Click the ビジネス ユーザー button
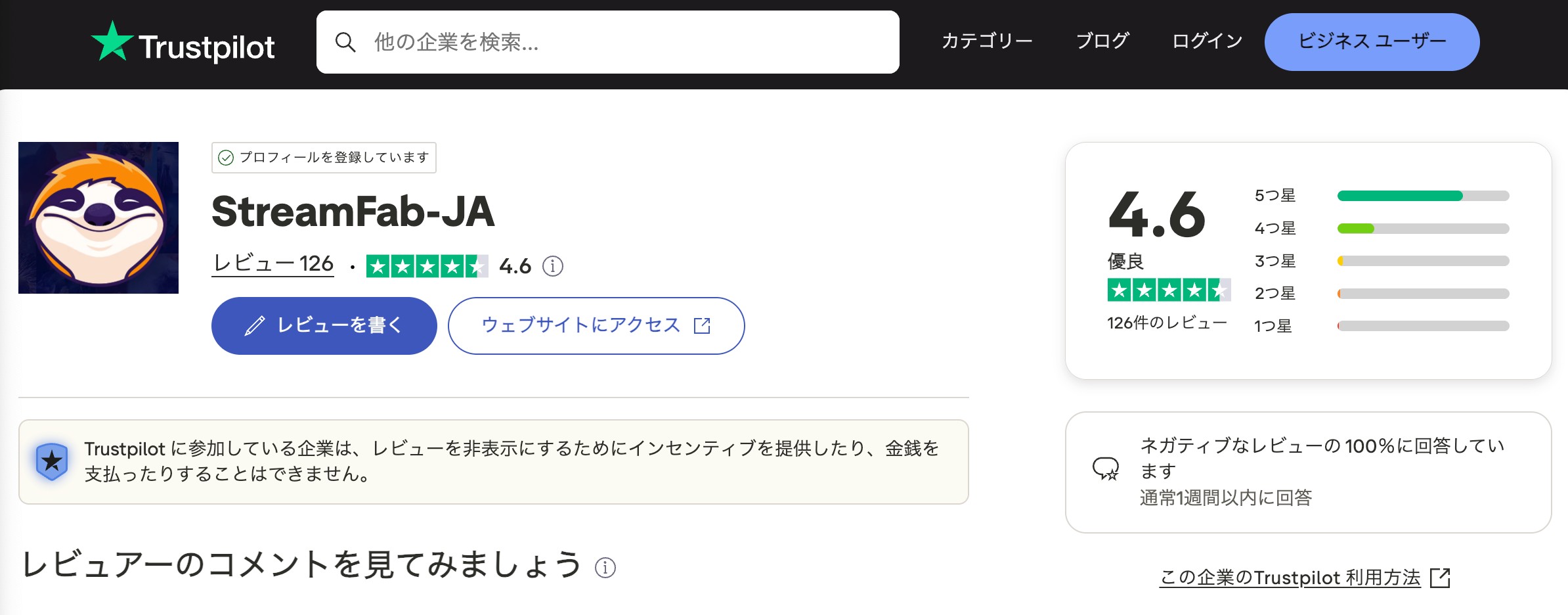Viewport: 1568px width, 615px height. pos(1372,42)
